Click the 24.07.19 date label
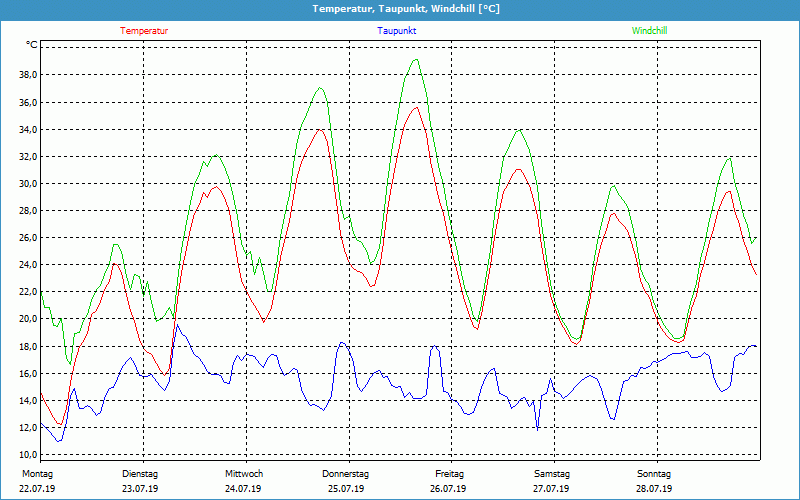Viewport: 800px width, 500px height. [243, 489]
